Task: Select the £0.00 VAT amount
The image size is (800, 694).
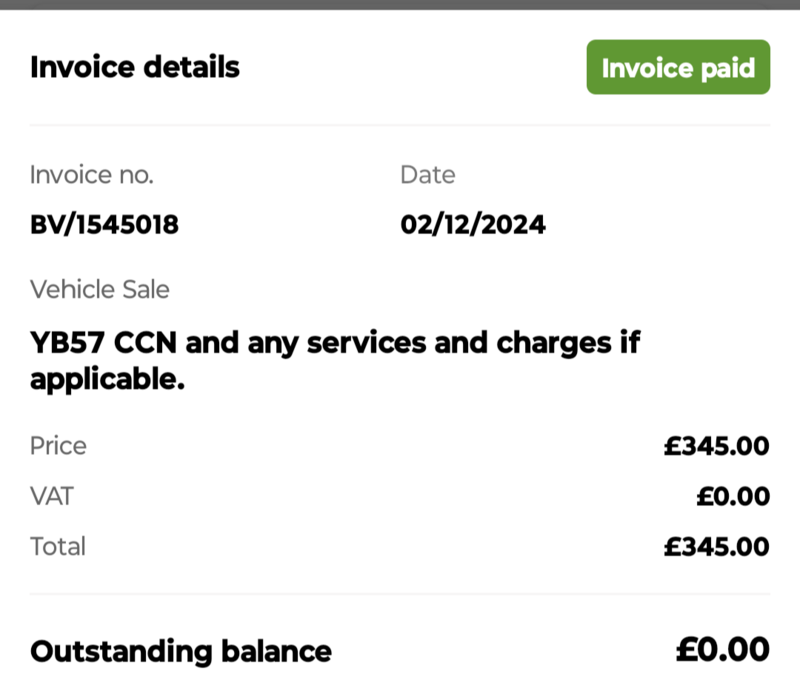Action: [x=733, y=496]
